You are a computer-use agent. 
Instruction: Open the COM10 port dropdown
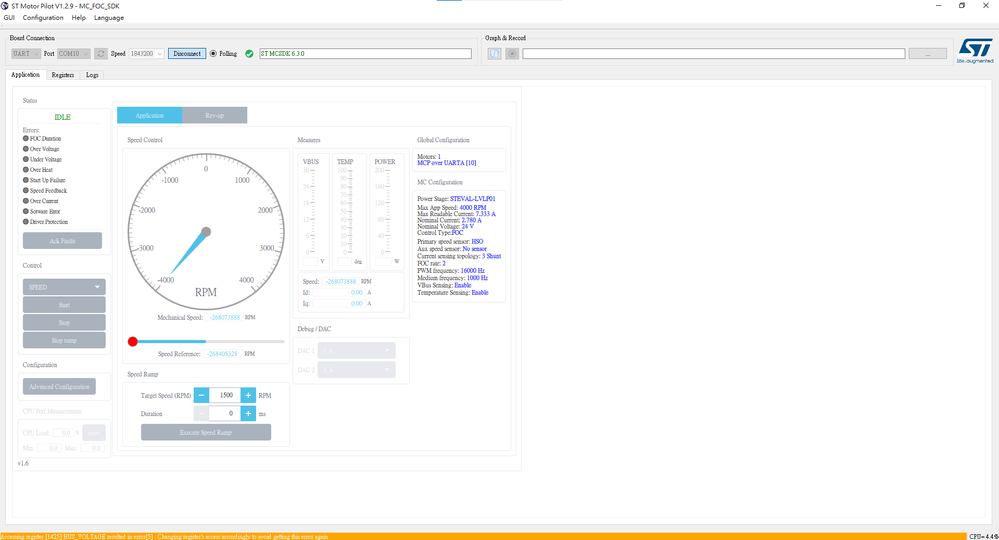(x=74, y=53)
